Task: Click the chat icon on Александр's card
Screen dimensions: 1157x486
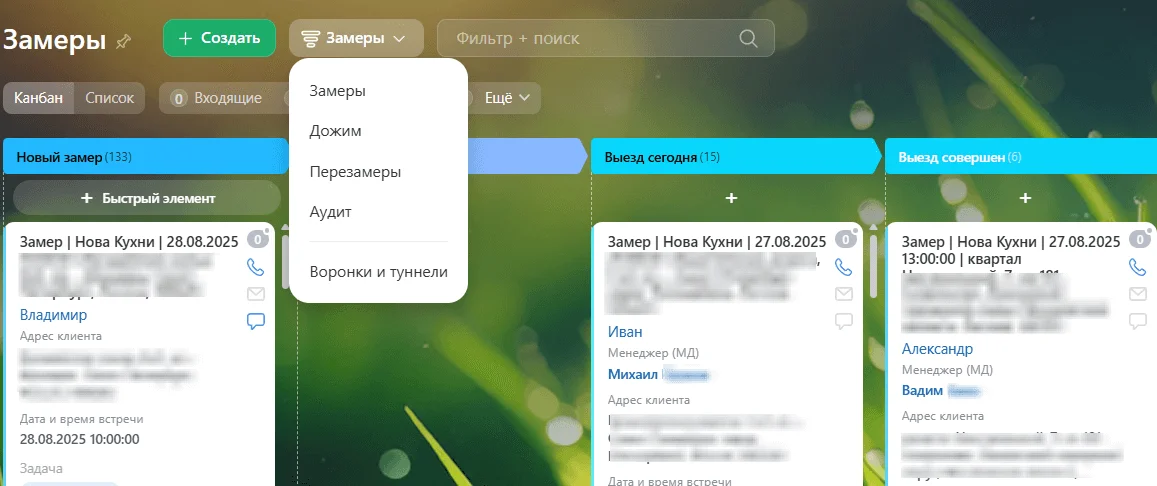Action: (1137, 321)
